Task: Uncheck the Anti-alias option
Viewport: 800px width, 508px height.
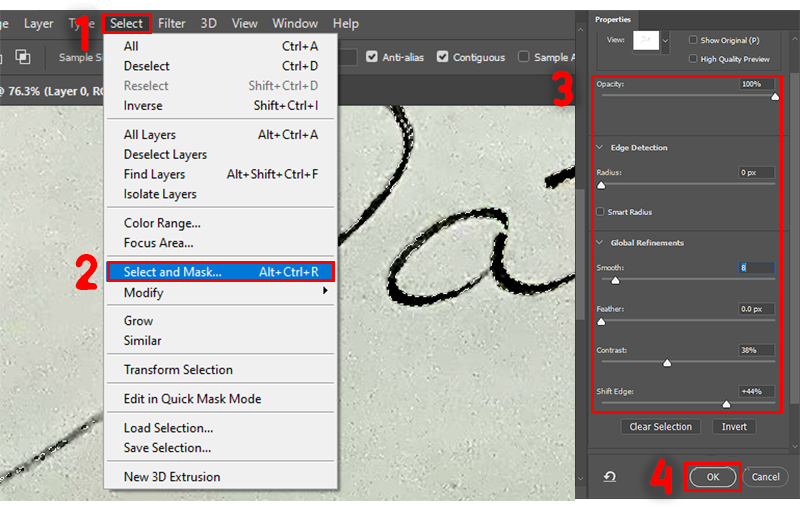Action: (372, 58)
